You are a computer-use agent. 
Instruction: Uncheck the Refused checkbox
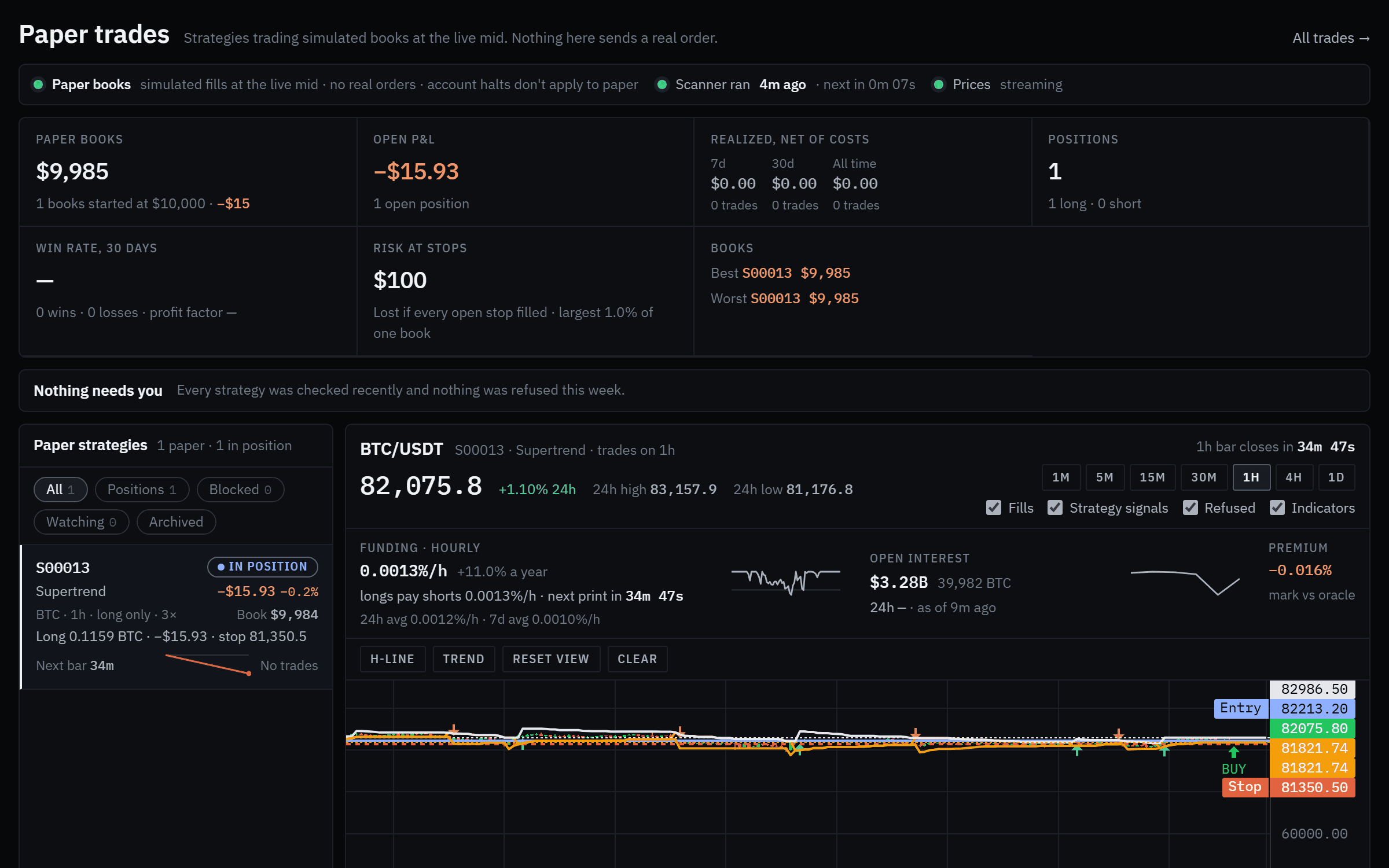coord(1190,507)
